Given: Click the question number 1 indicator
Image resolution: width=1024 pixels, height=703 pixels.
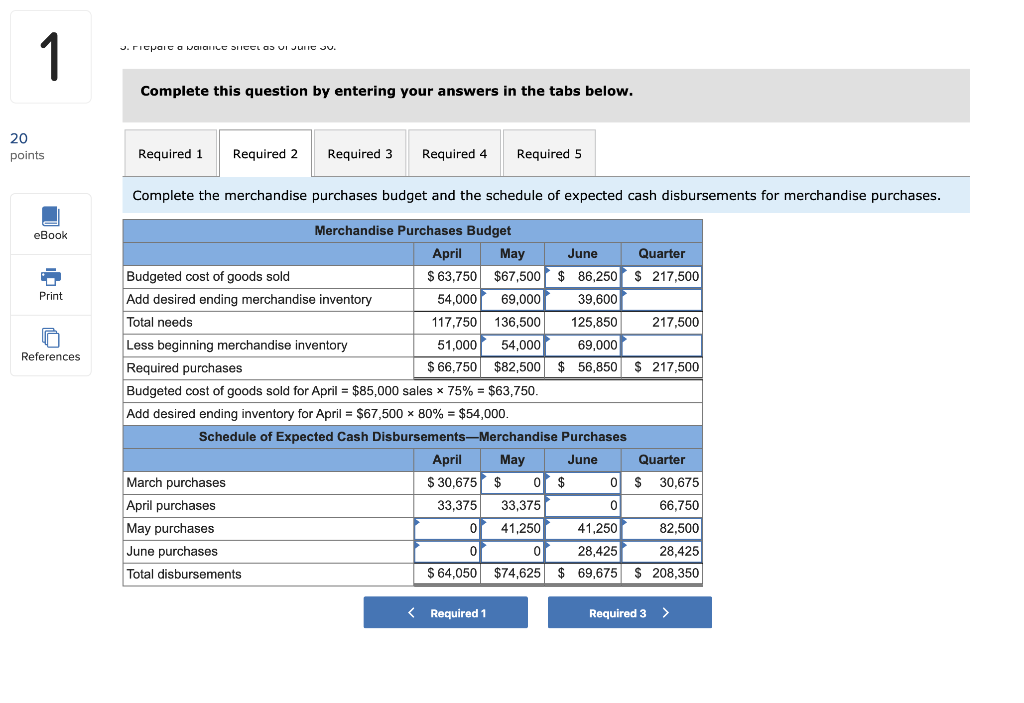Looking at the screenshot, I should [50, 56].
